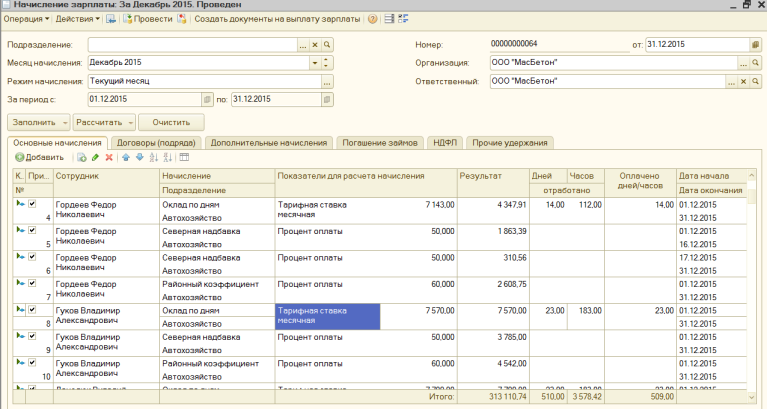Switch to Дополнительные начисления tab

269,143
